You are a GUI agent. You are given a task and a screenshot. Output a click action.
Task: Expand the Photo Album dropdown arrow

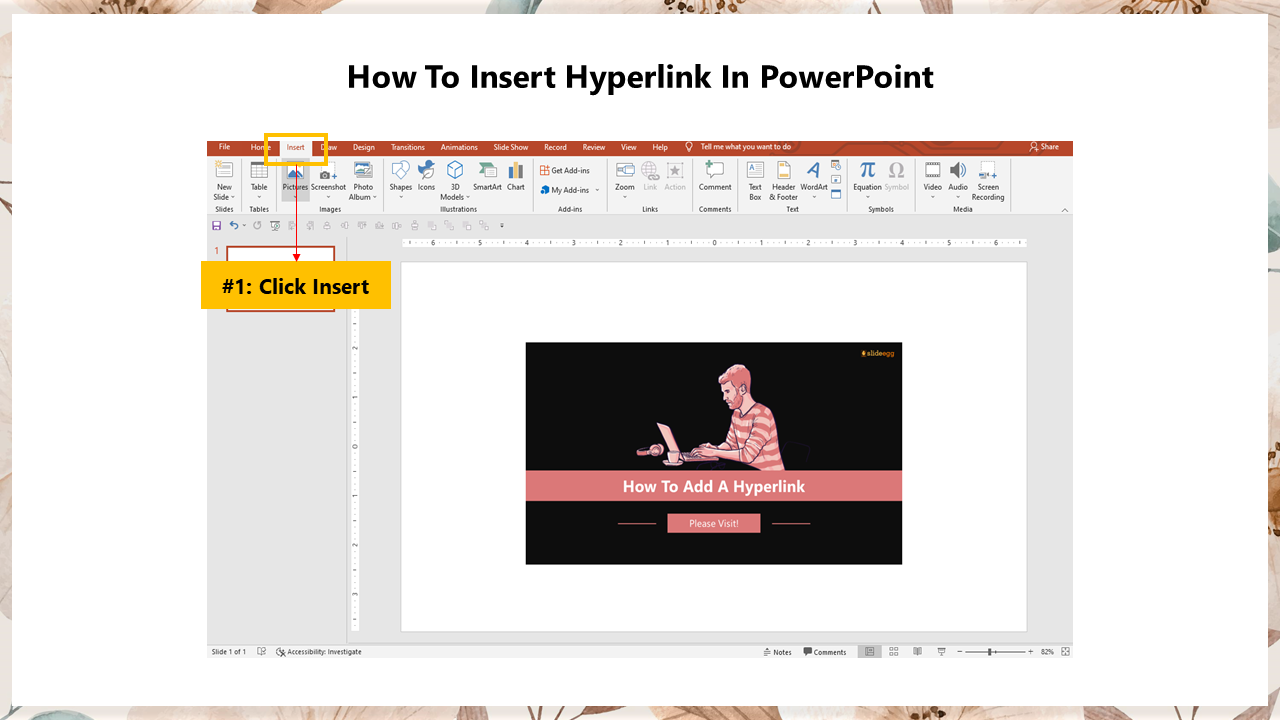coord(375,198)
